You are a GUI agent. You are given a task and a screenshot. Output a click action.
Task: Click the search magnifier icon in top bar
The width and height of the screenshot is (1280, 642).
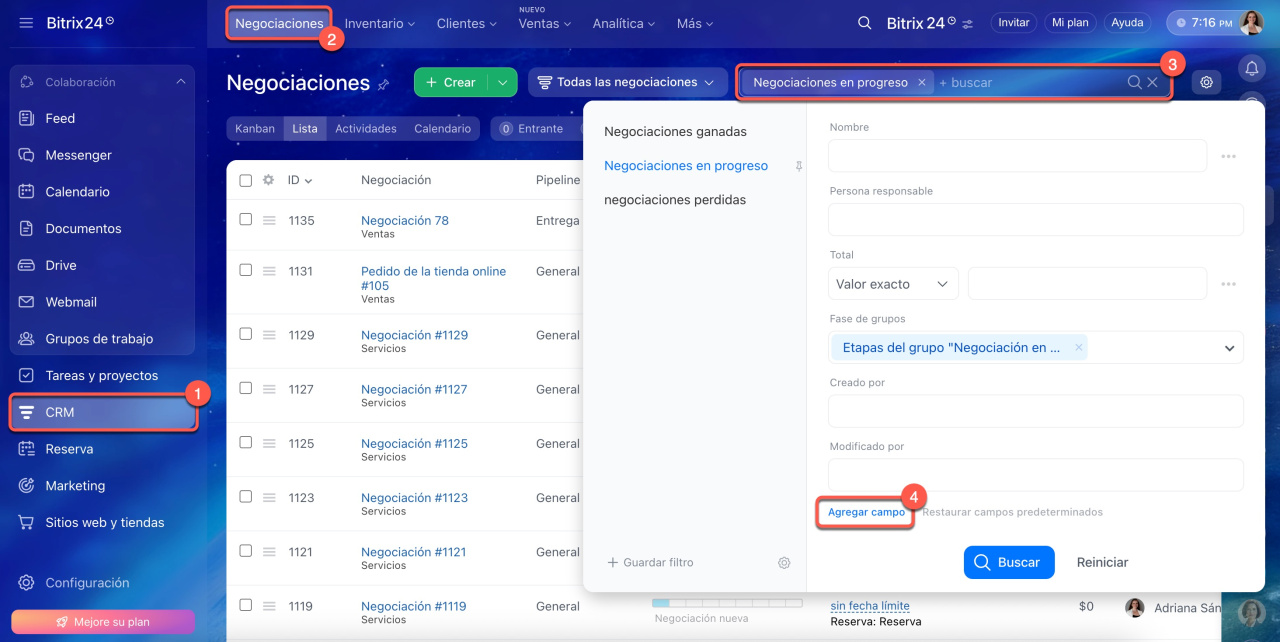pyautogui.click(x=864, y=23)
